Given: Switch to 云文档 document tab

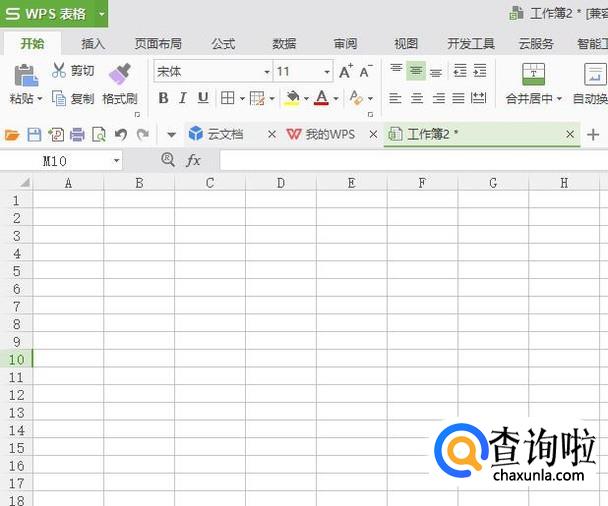Looking at the screenshot, I should click(x=225, y=135).
